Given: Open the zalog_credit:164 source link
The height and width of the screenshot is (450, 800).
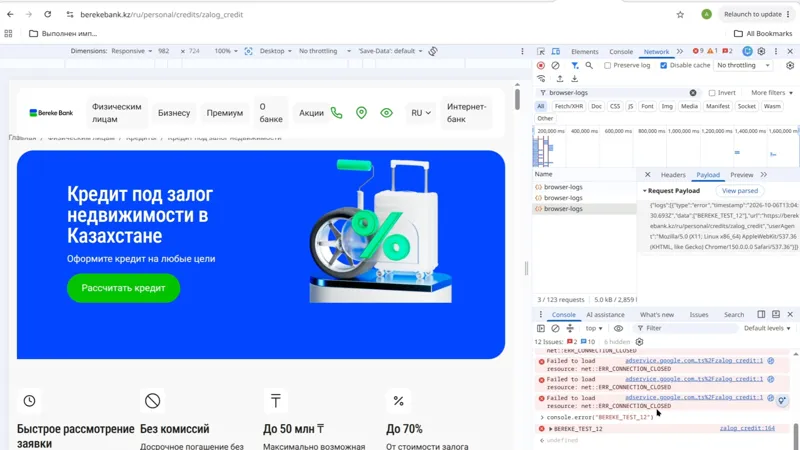Looking at the screenshot, I should point(747,429).
